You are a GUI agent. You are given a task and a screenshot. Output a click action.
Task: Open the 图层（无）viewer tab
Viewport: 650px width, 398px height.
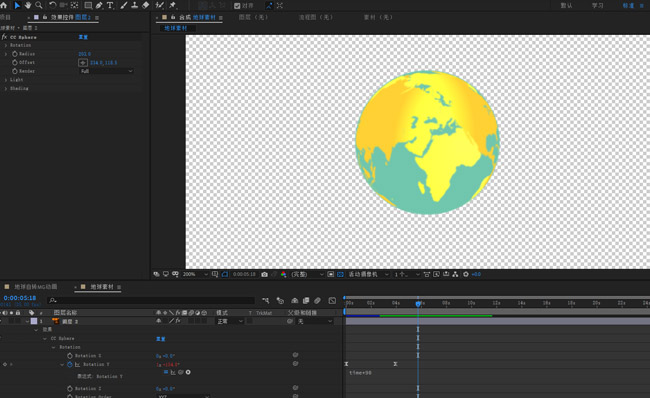click(253, 17)
